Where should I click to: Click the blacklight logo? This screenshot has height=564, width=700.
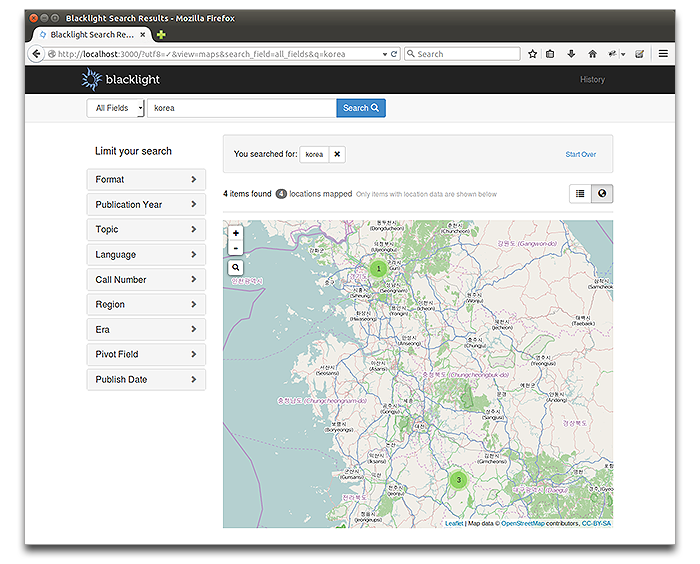pos(121,79)
